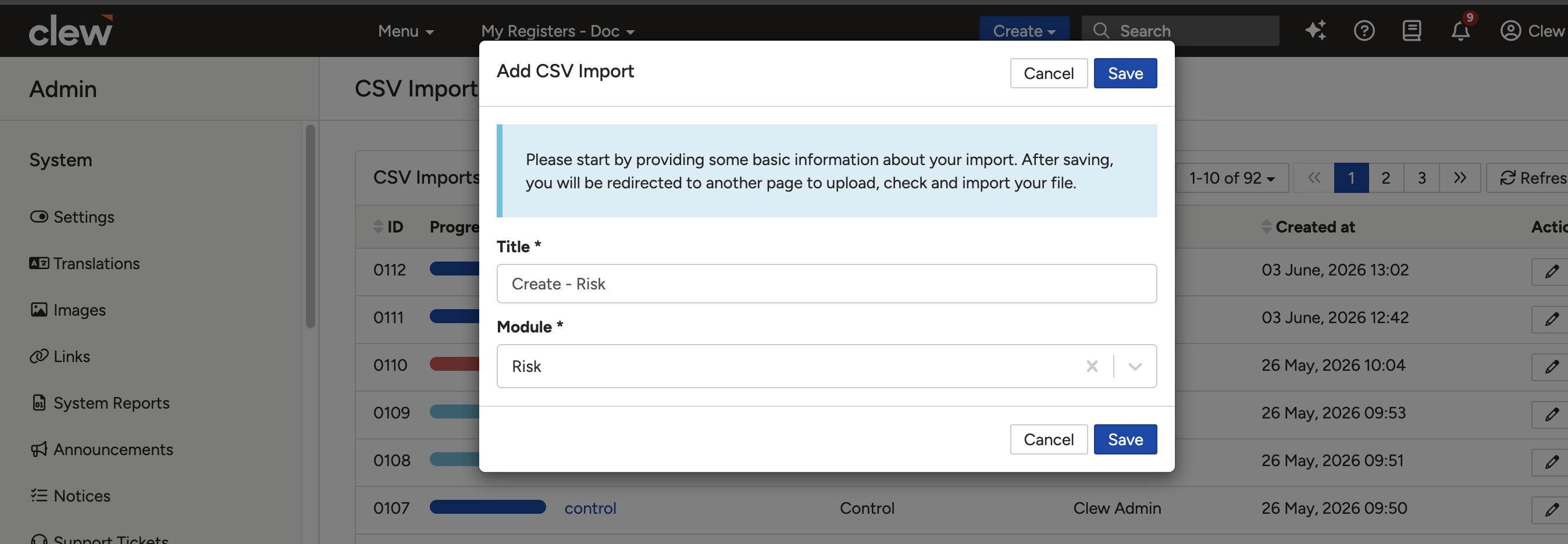Click date 26 May, 2026 09:51
Image resolution: width=1568 pixels, height=544 pixels.
tap(1332, 460)
